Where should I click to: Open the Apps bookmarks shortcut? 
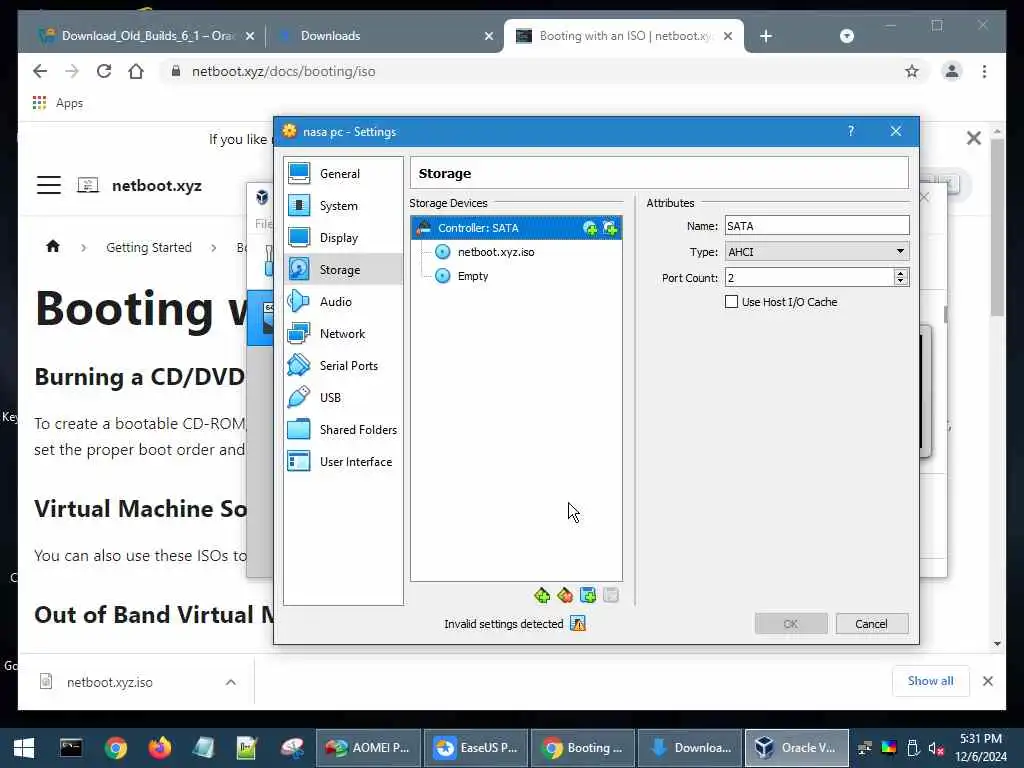point(57,103)
